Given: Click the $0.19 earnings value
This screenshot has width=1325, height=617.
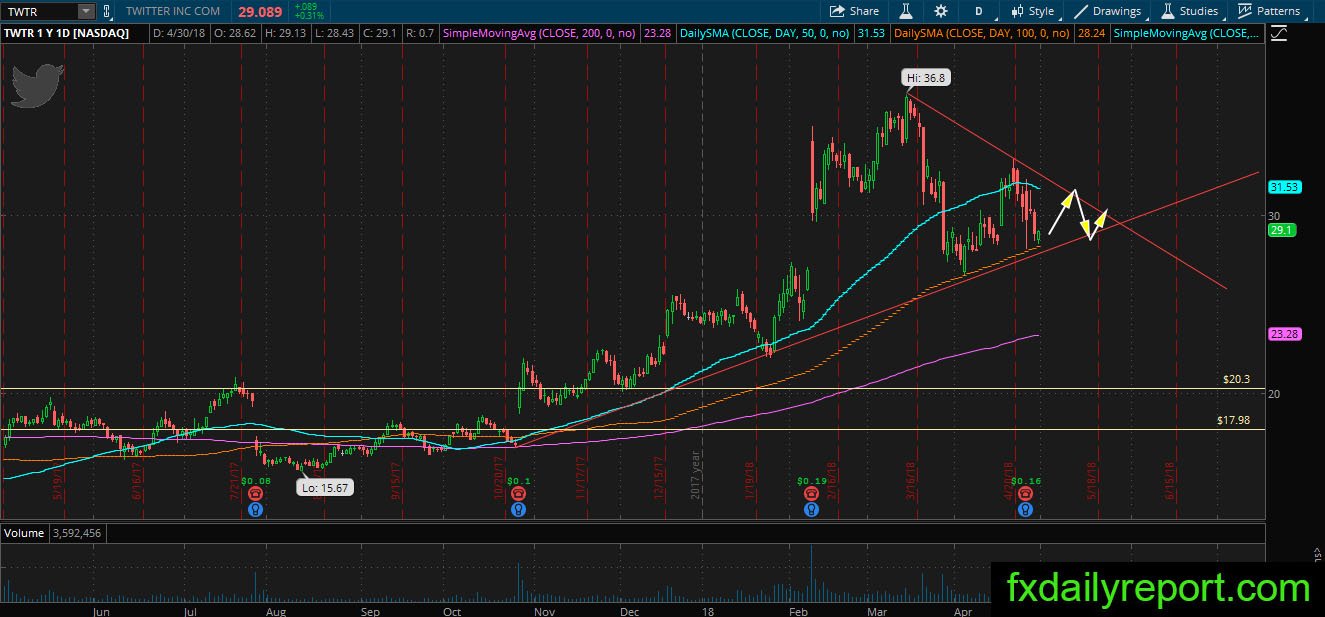Looking at the screenshot, I should click(810, 481).
